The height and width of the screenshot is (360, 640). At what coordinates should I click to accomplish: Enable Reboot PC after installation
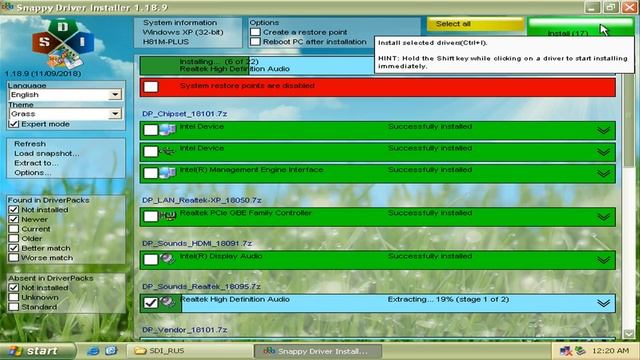point(256,42)
